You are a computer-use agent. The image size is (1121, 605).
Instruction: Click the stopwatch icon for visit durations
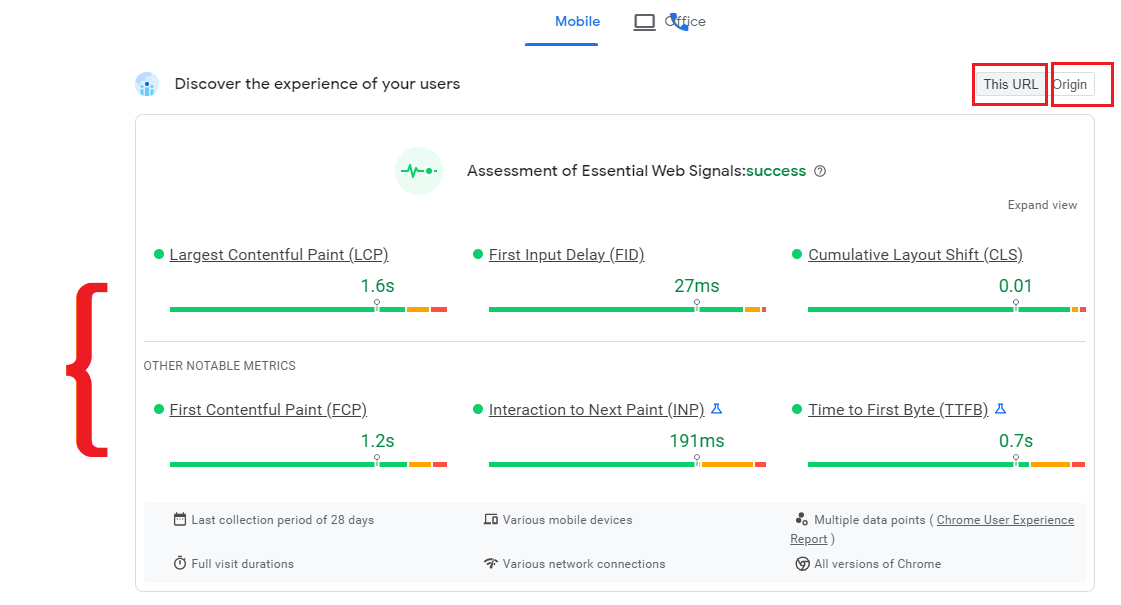coord(179,564)
